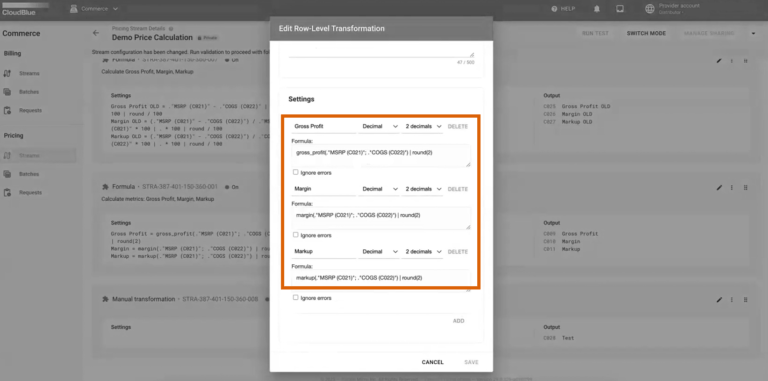The image size is (768, 381).
Task: Open the Decimal type dropdown for Gross Profit
Action: (379, 126)
